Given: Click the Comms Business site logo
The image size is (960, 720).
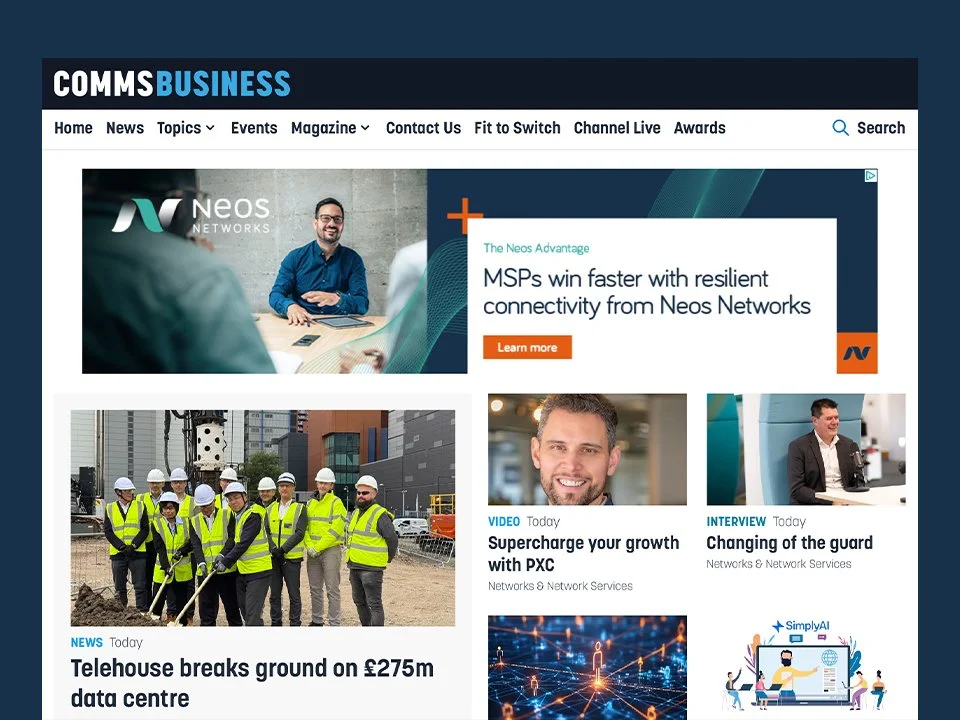Looking at the screenshot, I should 172,84.
